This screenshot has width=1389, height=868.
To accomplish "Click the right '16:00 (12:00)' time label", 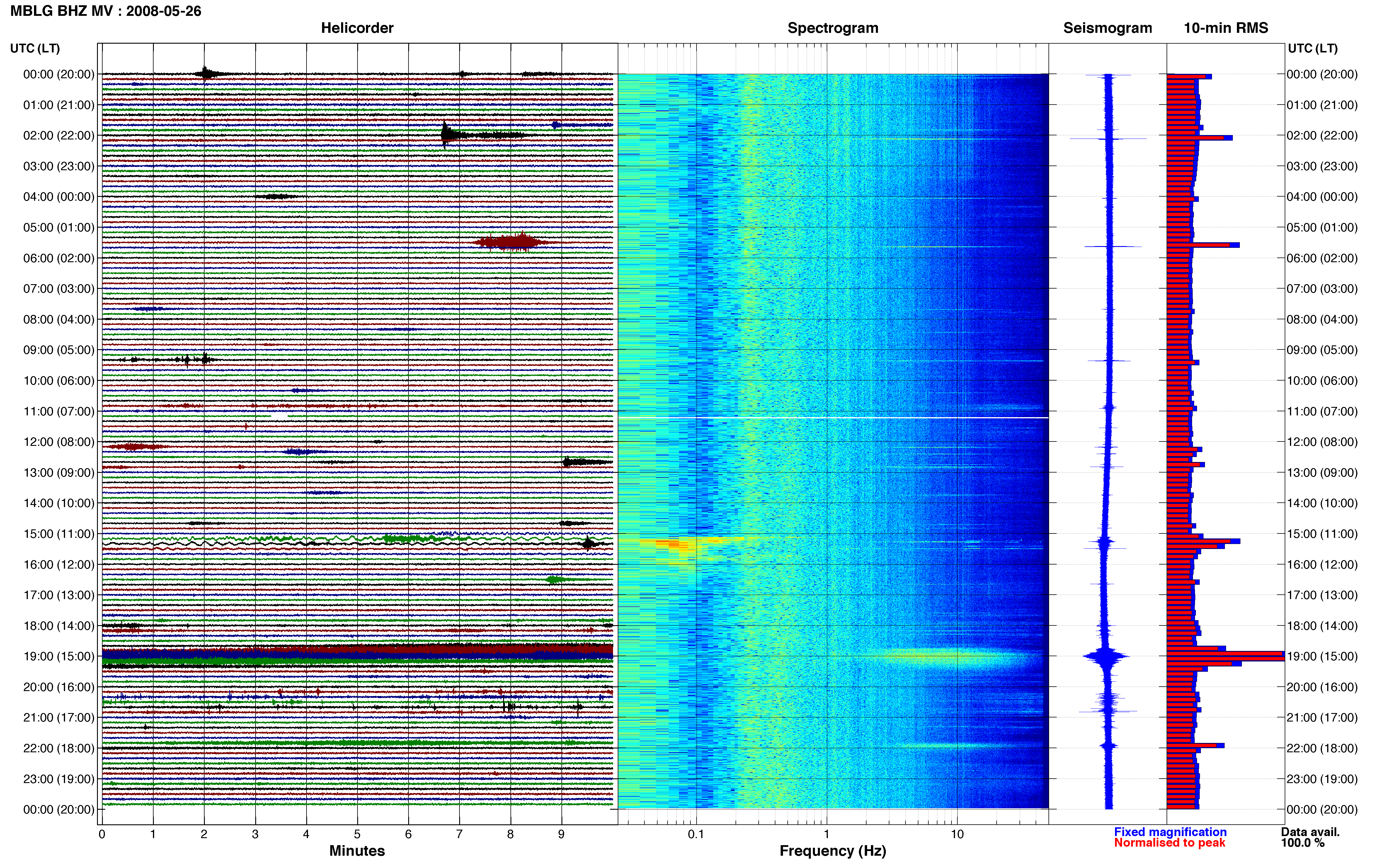I will (x=1322, y=564).
